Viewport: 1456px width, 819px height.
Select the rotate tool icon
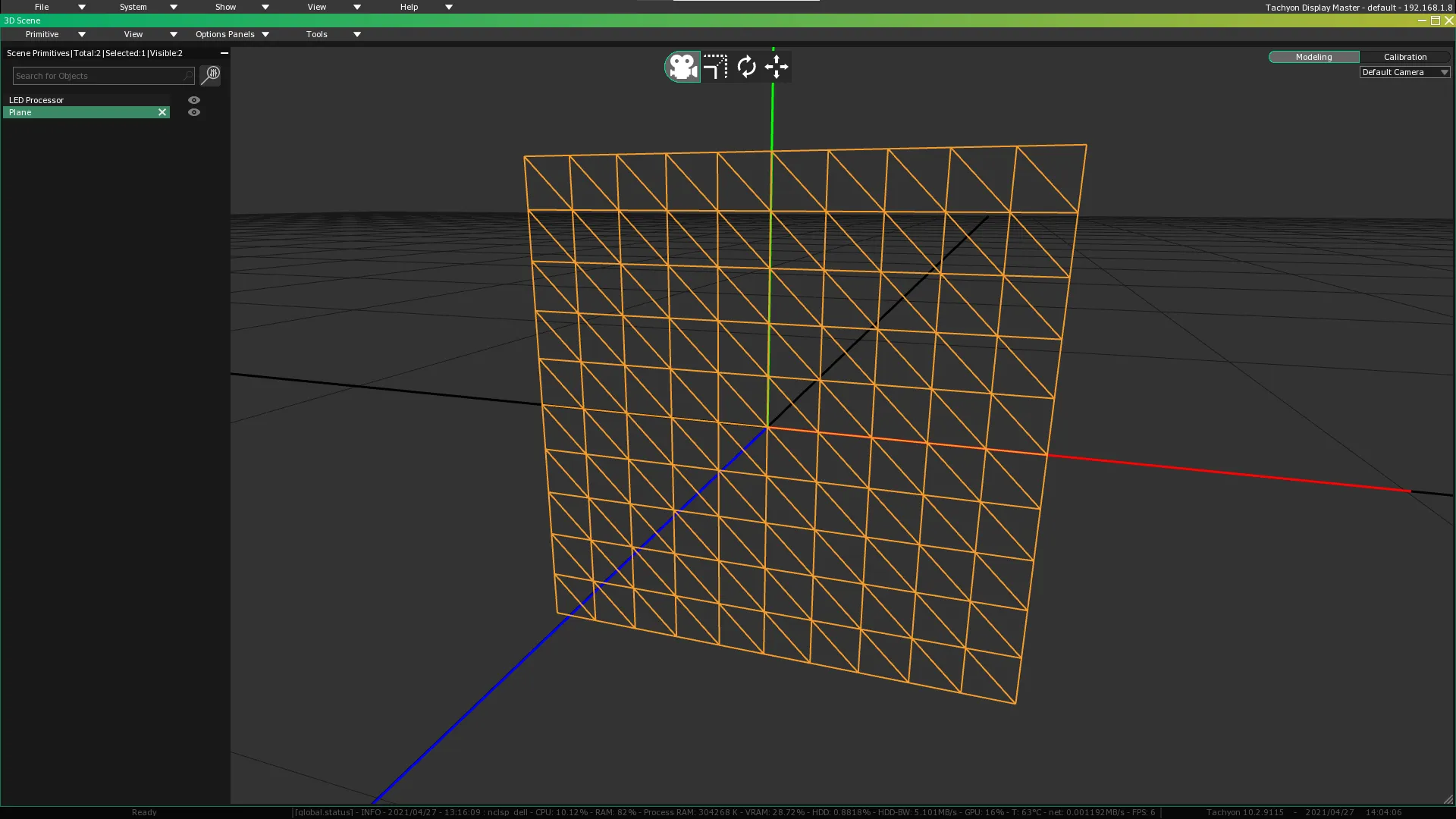pyautogui.click(x=746, y=67)
